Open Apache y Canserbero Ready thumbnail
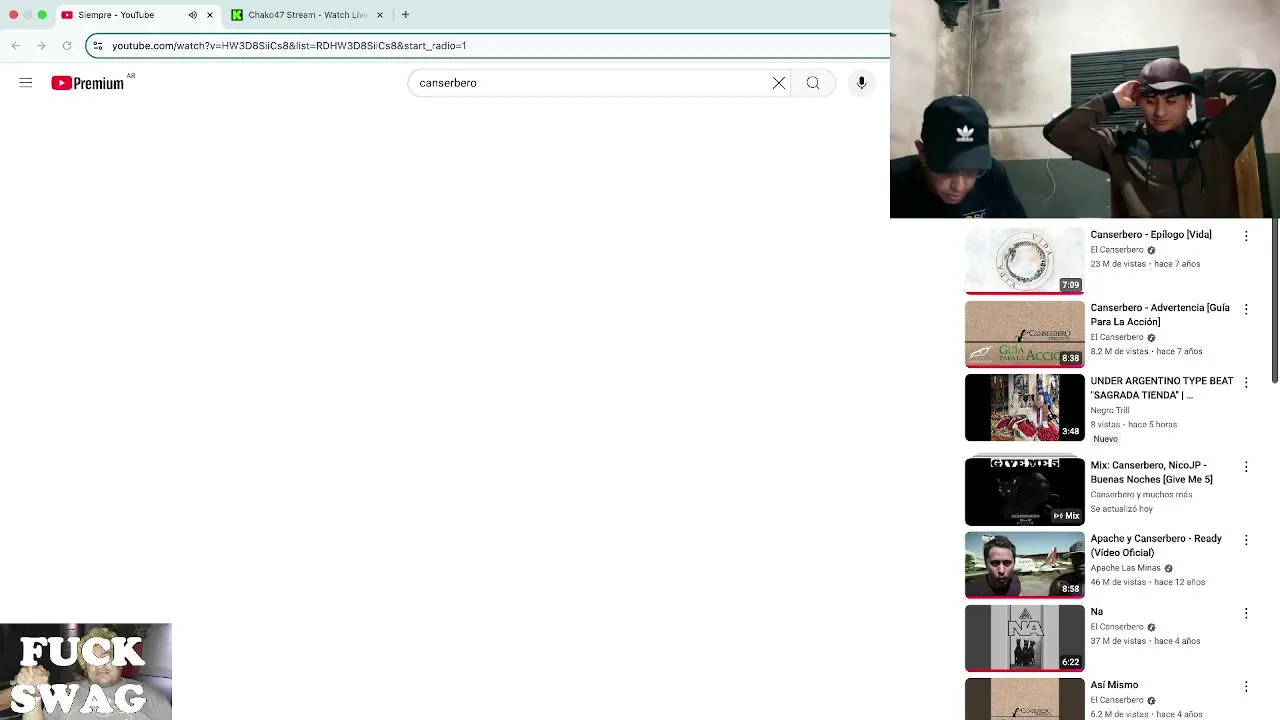Screen dimensions: 1280x720 click(1024, 564)
